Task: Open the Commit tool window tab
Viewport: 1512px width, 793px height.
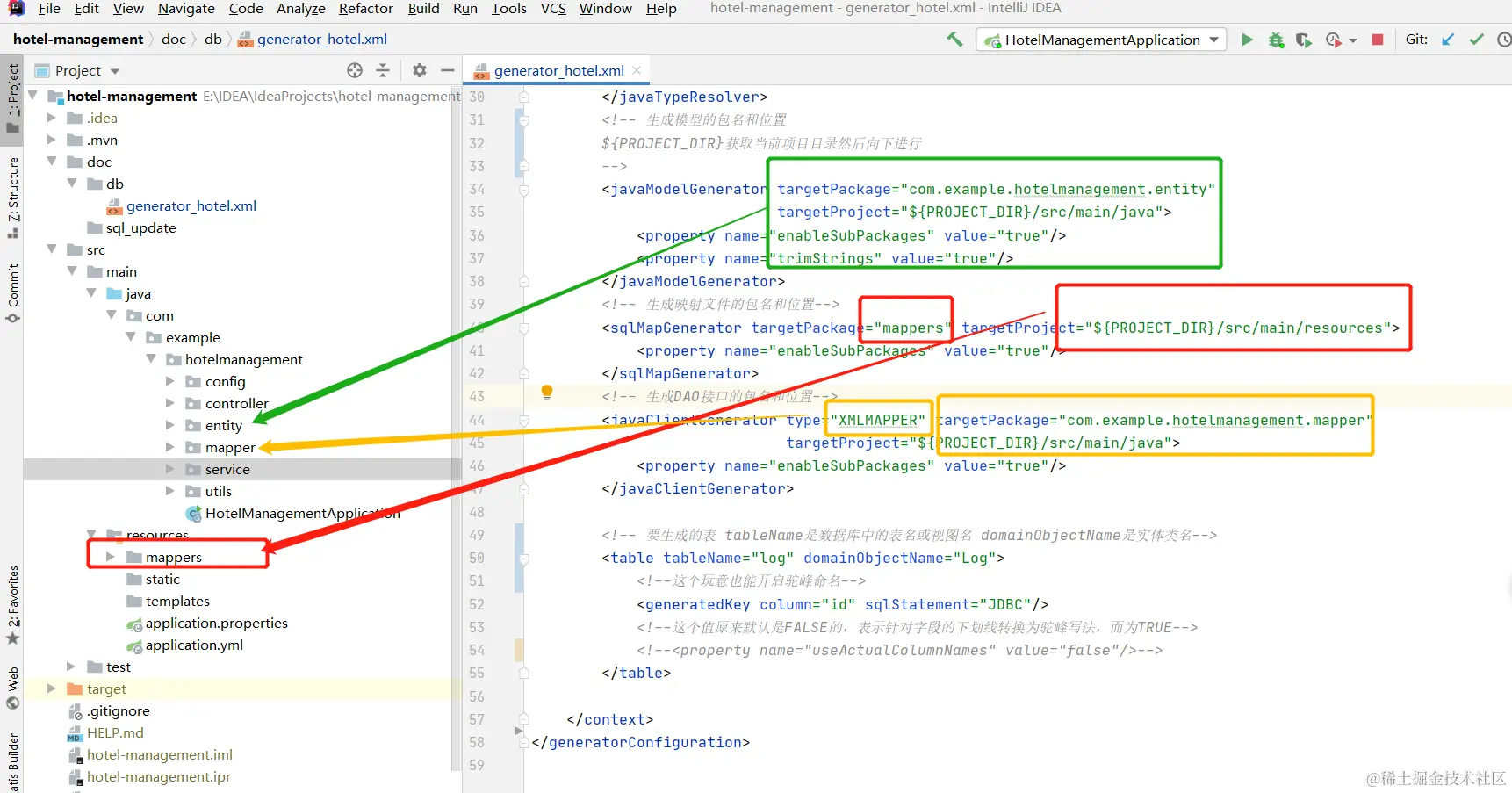Action: tap(12, 293)
